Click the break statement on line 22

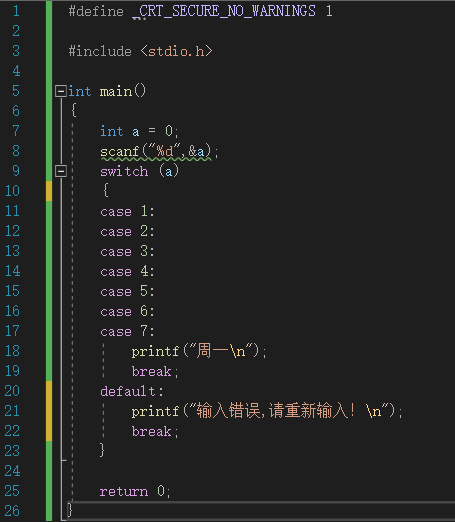155,431
